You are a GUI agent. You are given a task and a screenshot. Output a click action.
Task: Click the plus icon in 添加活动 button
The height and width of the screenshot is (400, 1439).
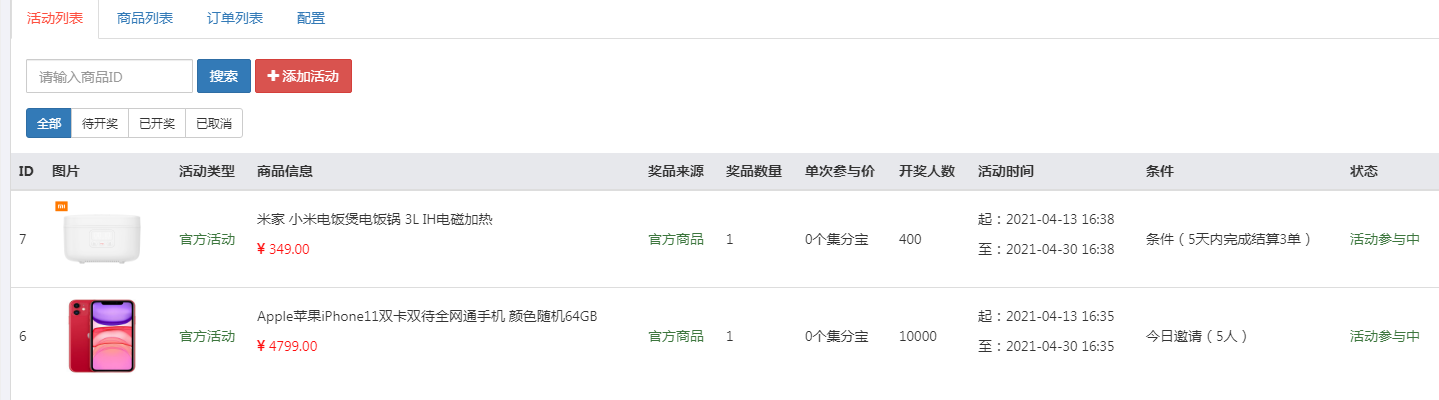pos(272,76)
